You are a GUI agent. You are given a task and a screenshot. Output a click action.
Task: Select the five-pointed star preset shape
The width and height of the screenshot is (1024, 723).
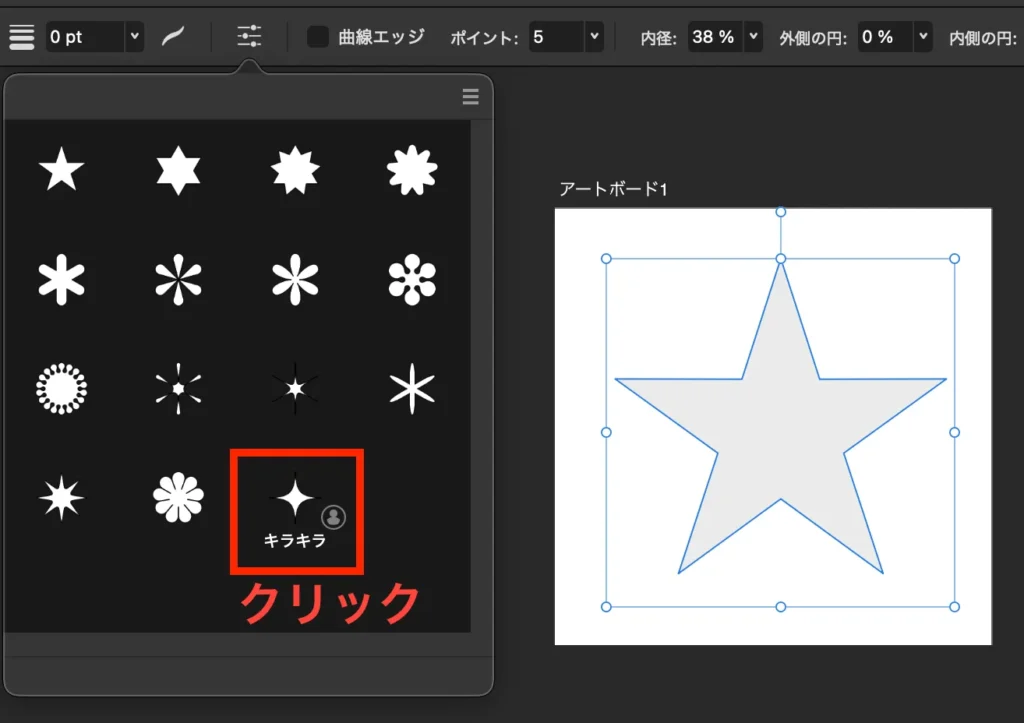[60, 170]
